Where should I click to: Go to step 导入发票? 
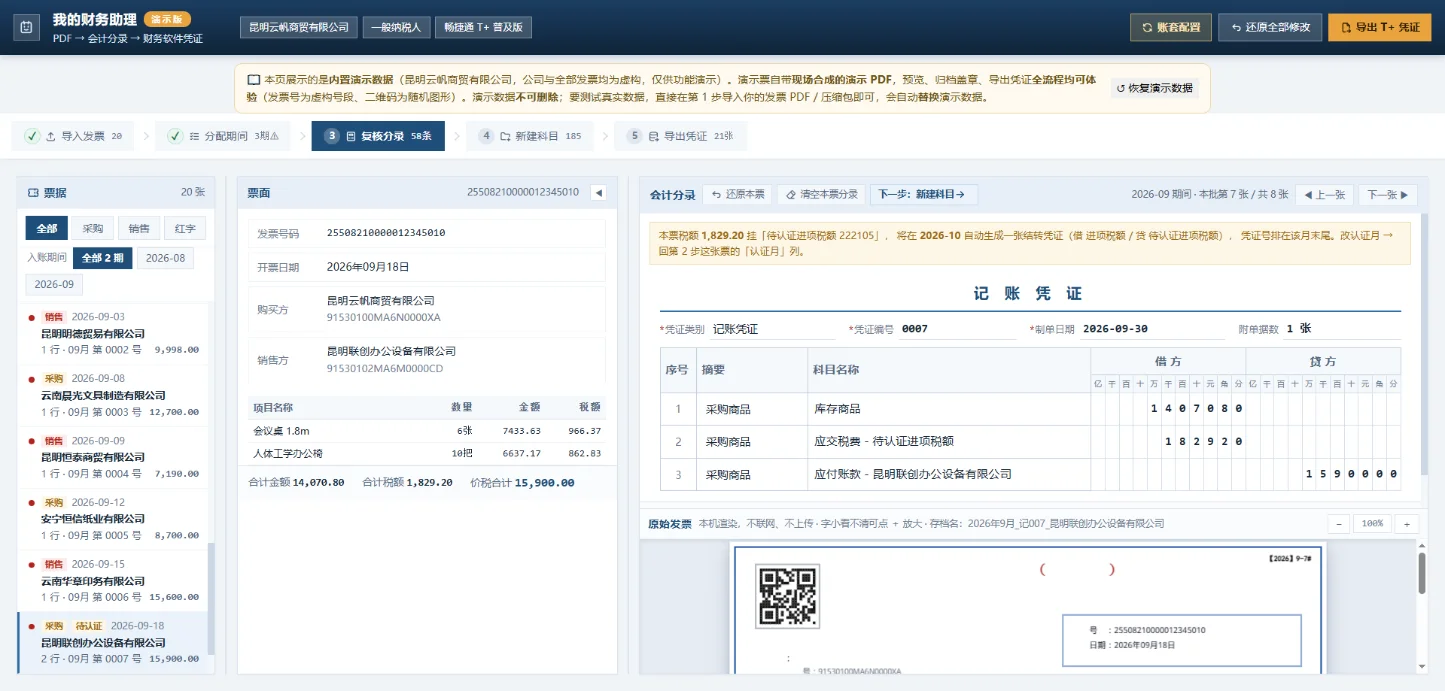click(x=72, y=136)
